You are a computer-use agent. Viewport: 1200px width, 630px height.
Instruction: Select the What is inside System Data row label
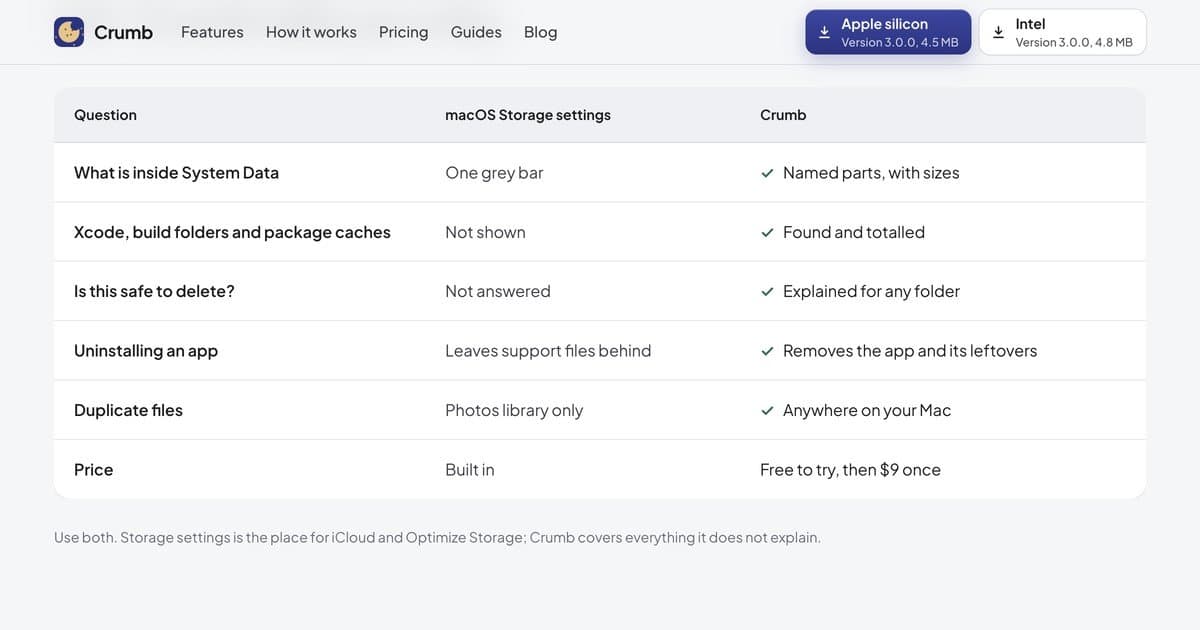point(176,173)
